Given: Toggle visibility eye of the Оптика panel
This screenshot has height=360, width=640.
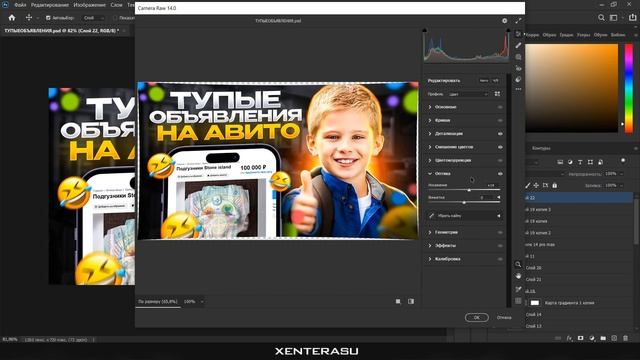Looking at the screenshot, I should click(x=500, y=173).
